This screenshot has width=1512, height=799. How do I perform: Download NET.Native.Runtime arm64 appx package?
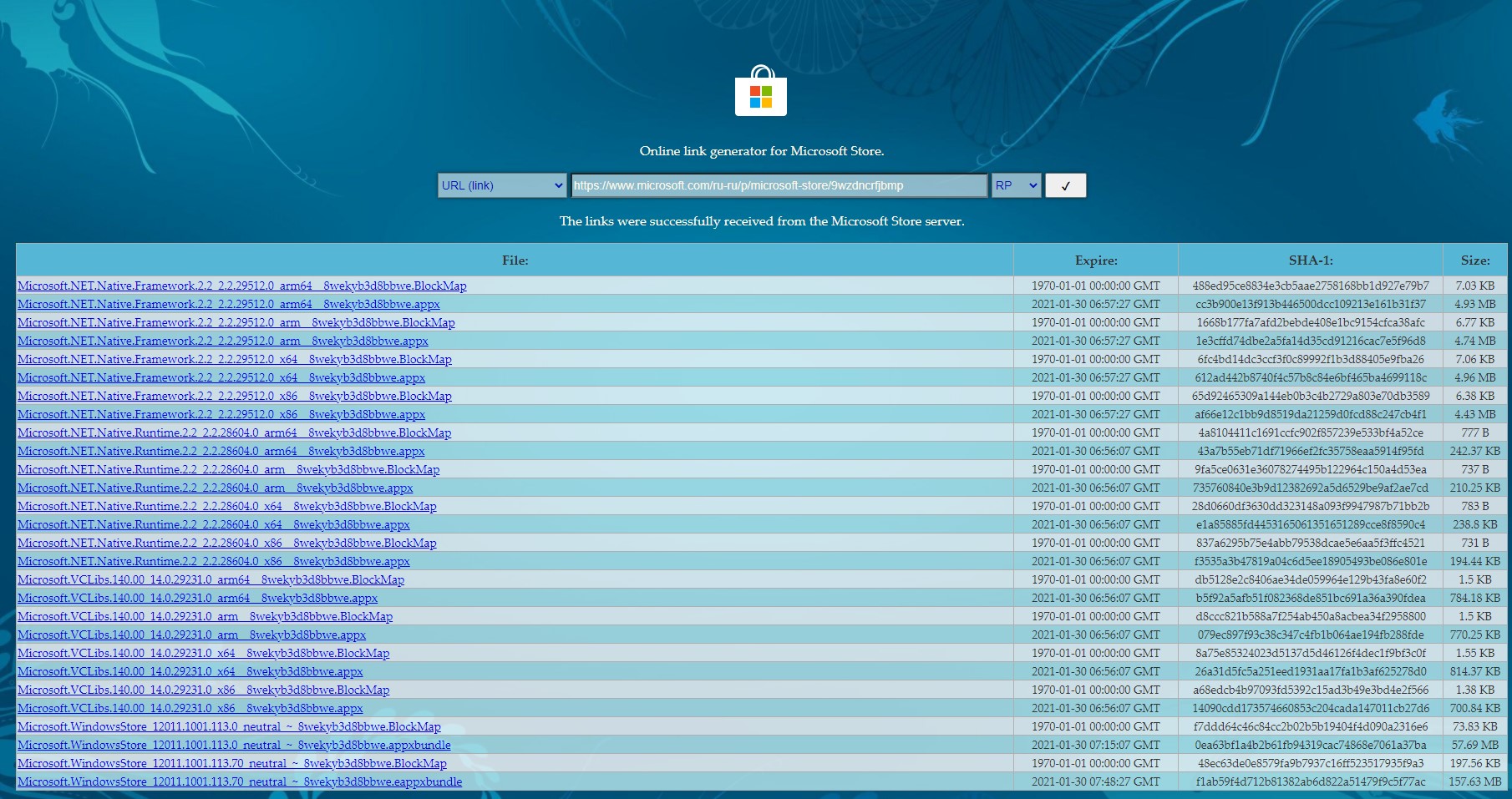pyautogui.click(x=221, y=451)
